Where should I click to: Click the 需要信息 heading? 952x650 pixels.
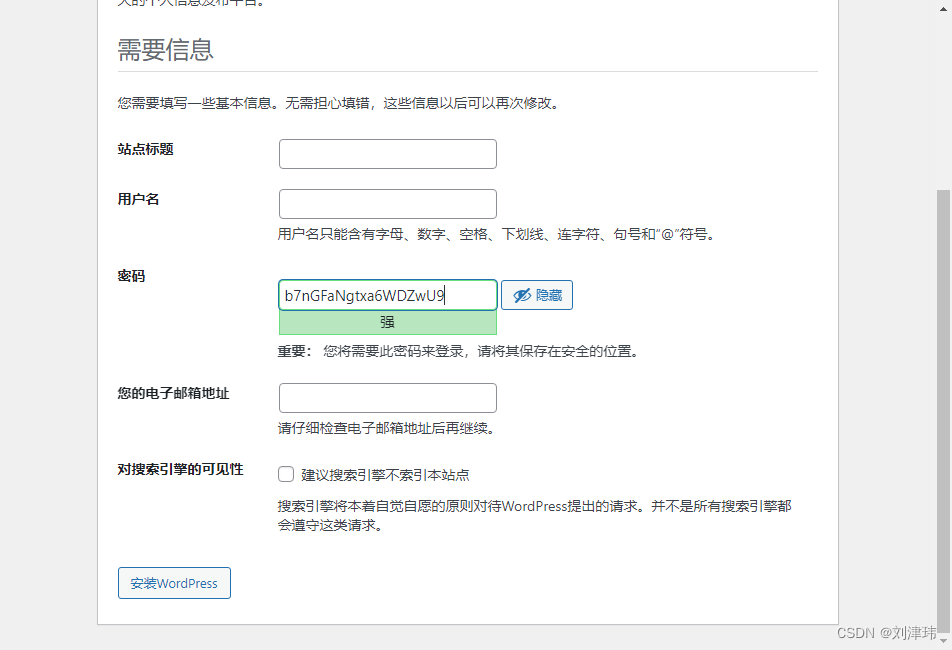pos(165,50)
